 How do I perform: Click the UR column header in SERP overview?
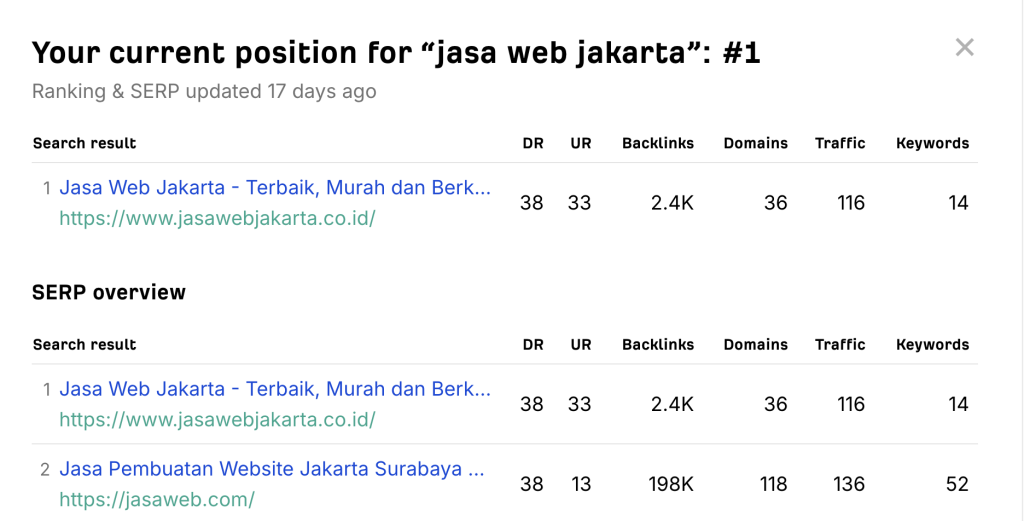point(581,345)
